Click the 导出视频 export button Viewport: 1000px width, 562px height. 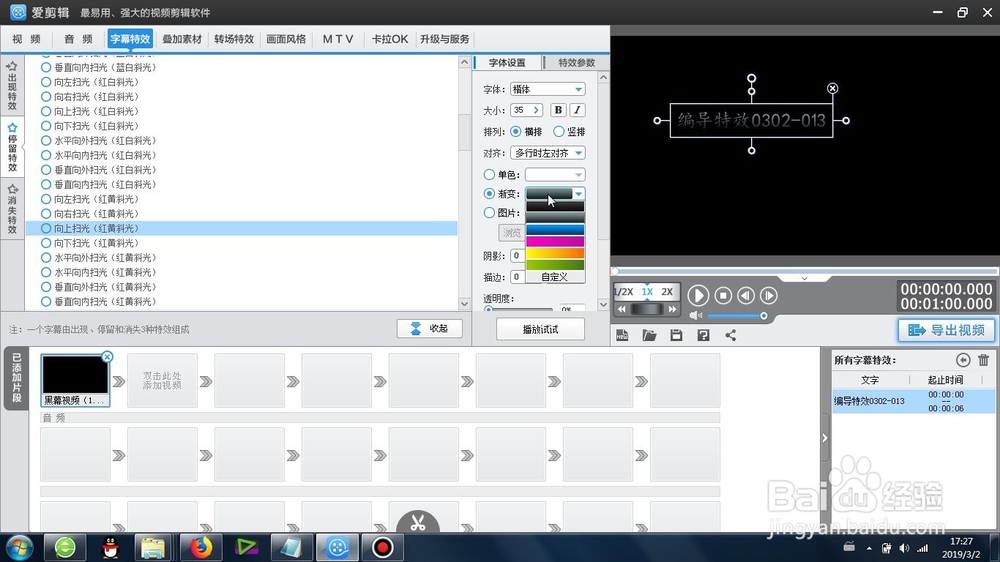pos(946,330)
